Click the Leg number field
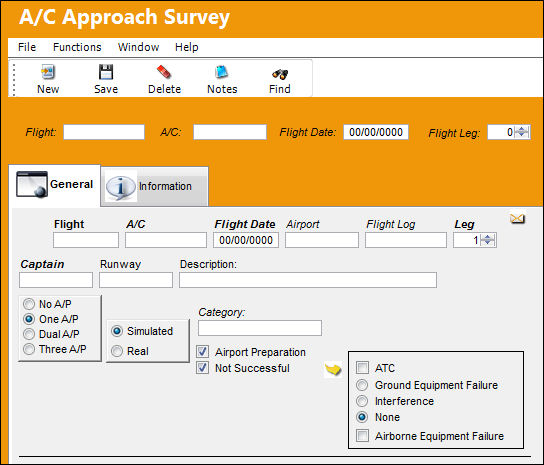 467,240
